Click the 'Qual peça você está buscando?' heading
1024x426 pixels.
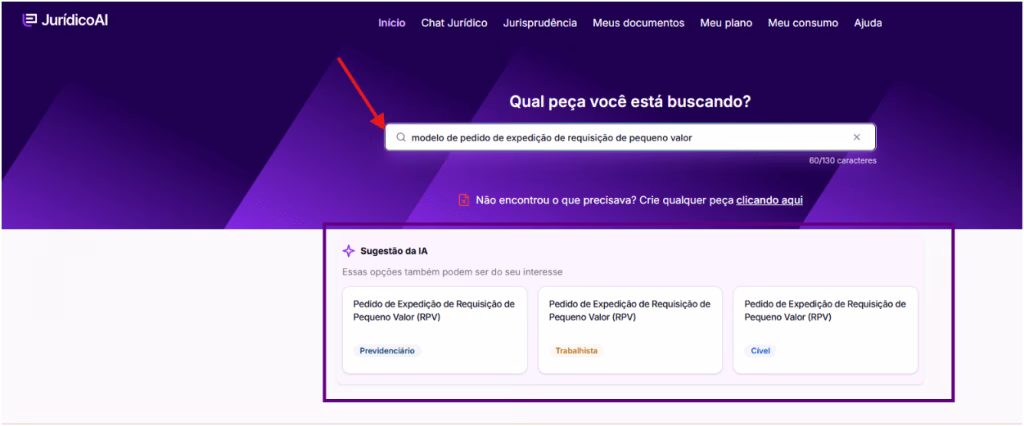pyautogui.click(x=630, y=102)
